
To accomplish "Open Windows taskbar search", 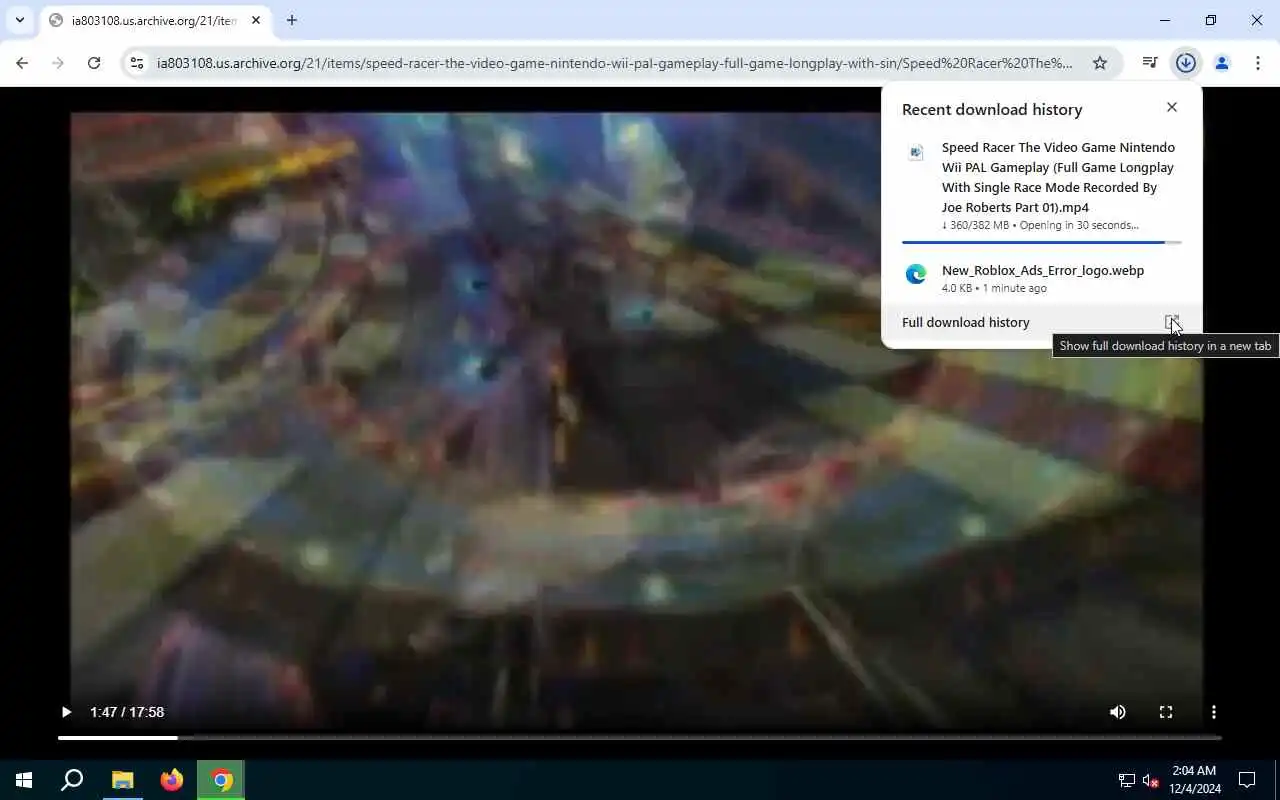I will 72,780.
